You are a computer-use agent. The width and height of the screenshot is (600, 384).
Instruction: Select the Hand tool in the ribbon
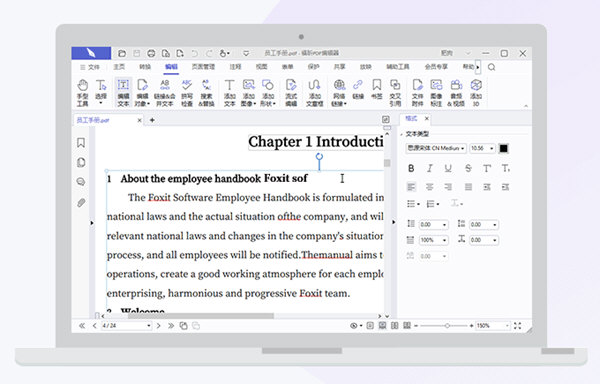83,93
